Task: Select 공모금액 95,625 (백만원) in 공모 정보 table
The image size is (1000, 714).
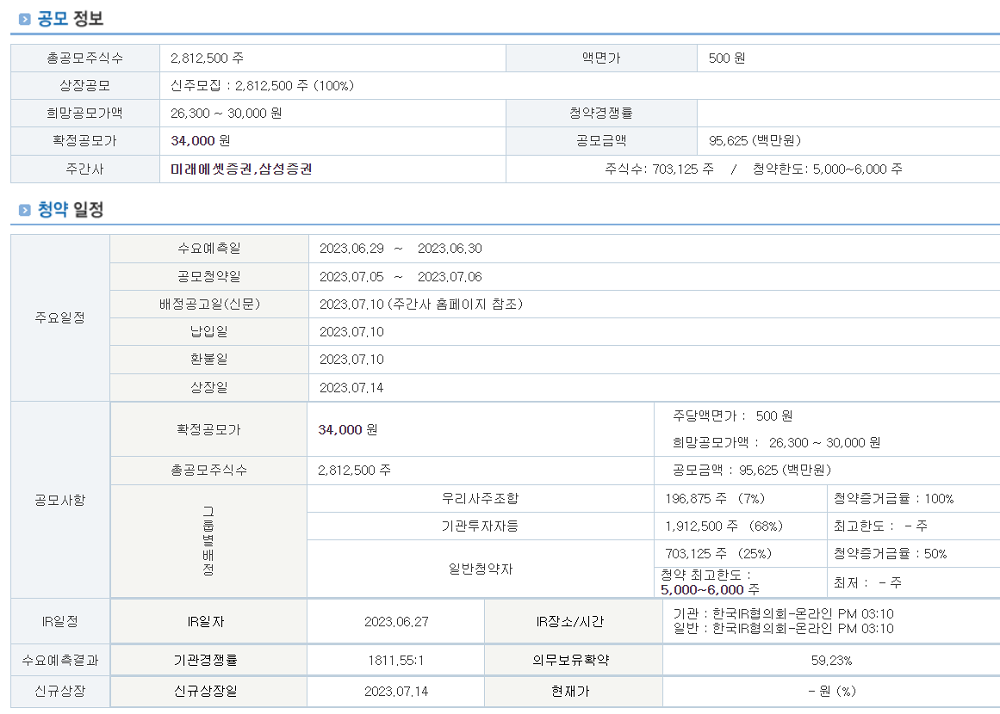Action: tap(754, 140)
